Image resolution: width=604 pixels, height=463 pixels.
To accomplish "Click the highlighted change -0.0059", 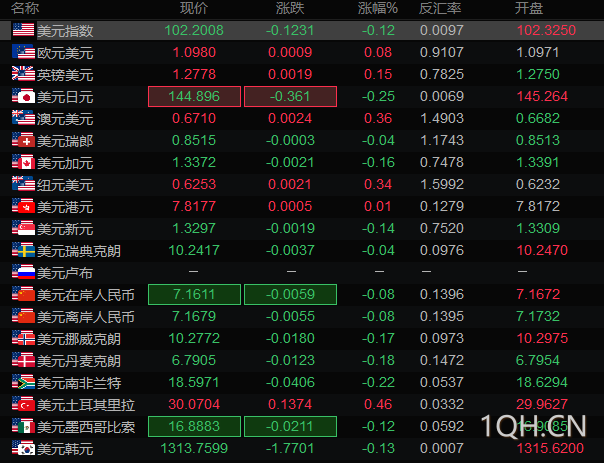I will pyautogui.click(x=290, y=294).
